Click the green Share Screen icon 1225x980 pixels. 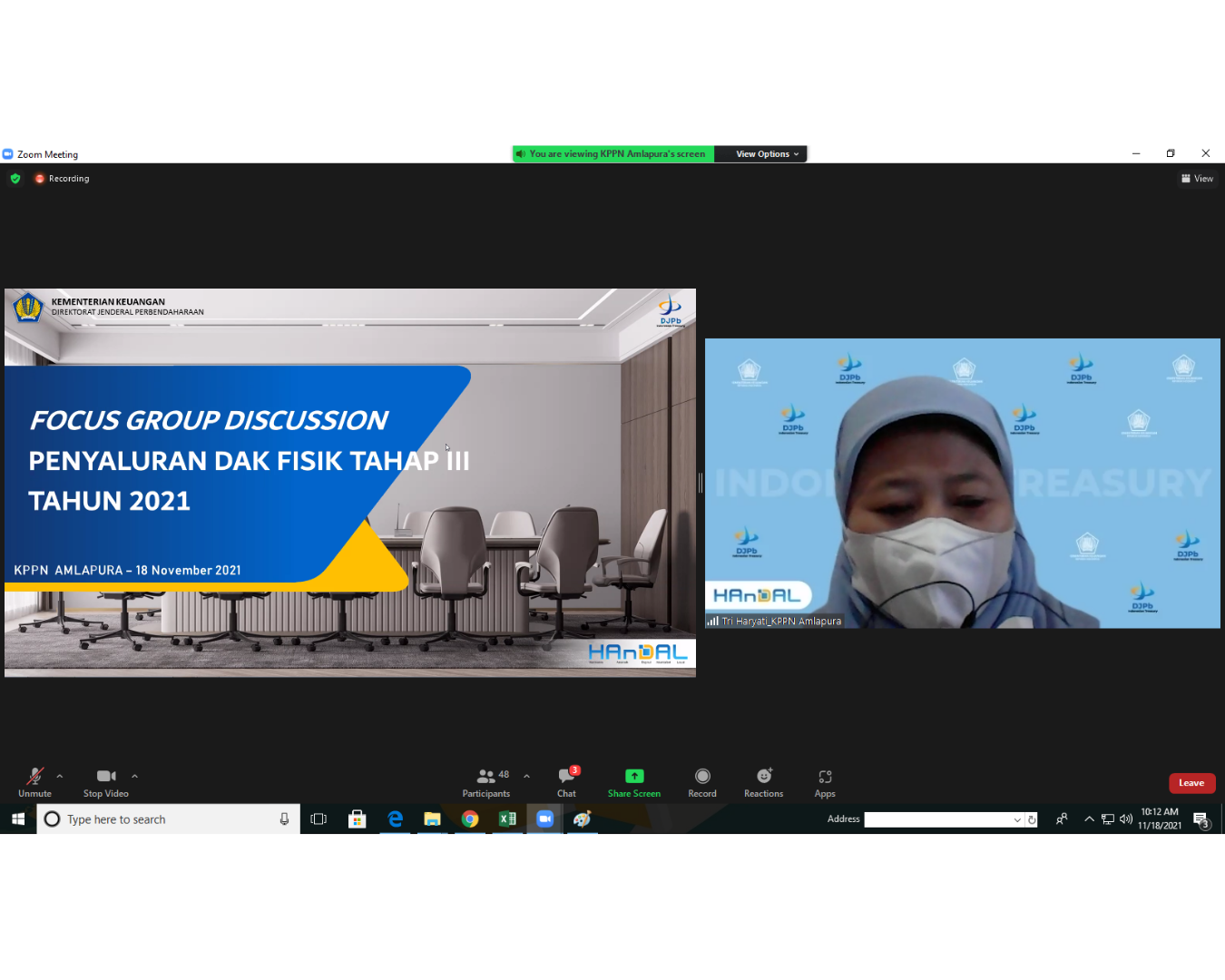(x=634, y=776)
